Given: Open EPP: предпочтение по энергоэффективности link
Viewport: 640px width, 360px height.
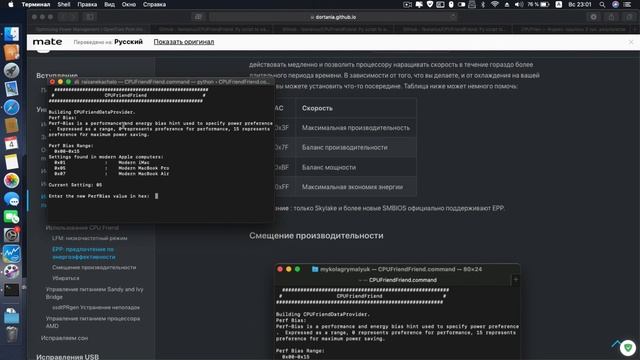Looking at the screenshot, I should click(x=84, y=253).
